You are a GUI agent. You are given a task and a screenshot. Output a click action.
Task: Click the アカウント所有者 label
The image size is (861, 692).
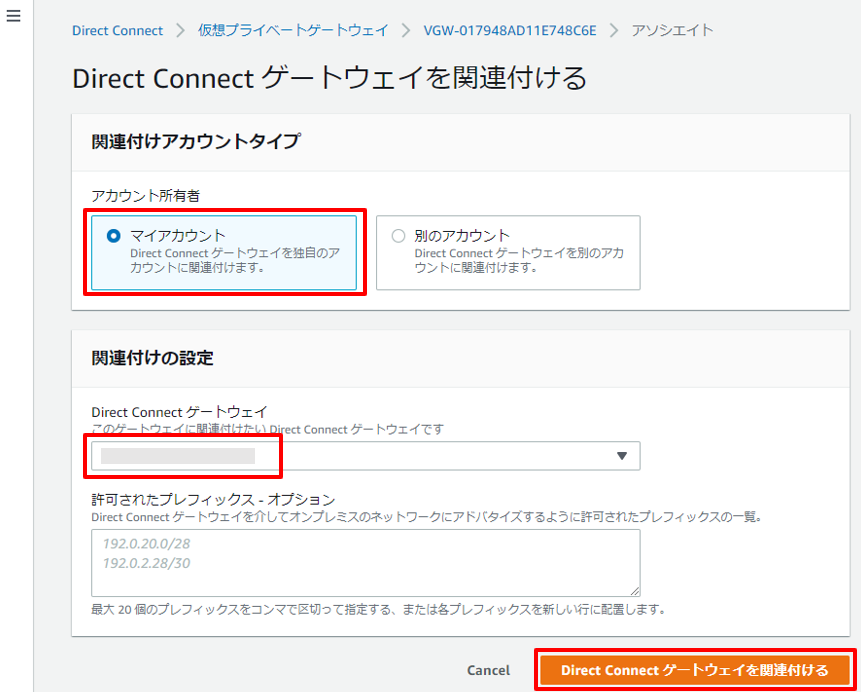[146, 196]
